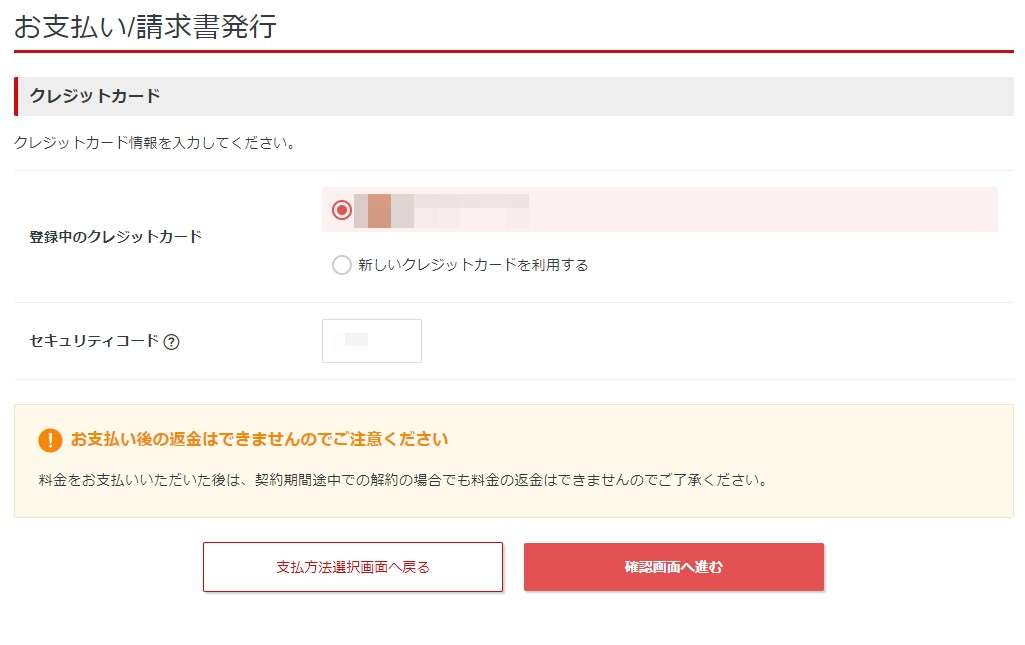Click the pink highlighted registered card row
Viewport: 1025px width, 645px height.
660,210
